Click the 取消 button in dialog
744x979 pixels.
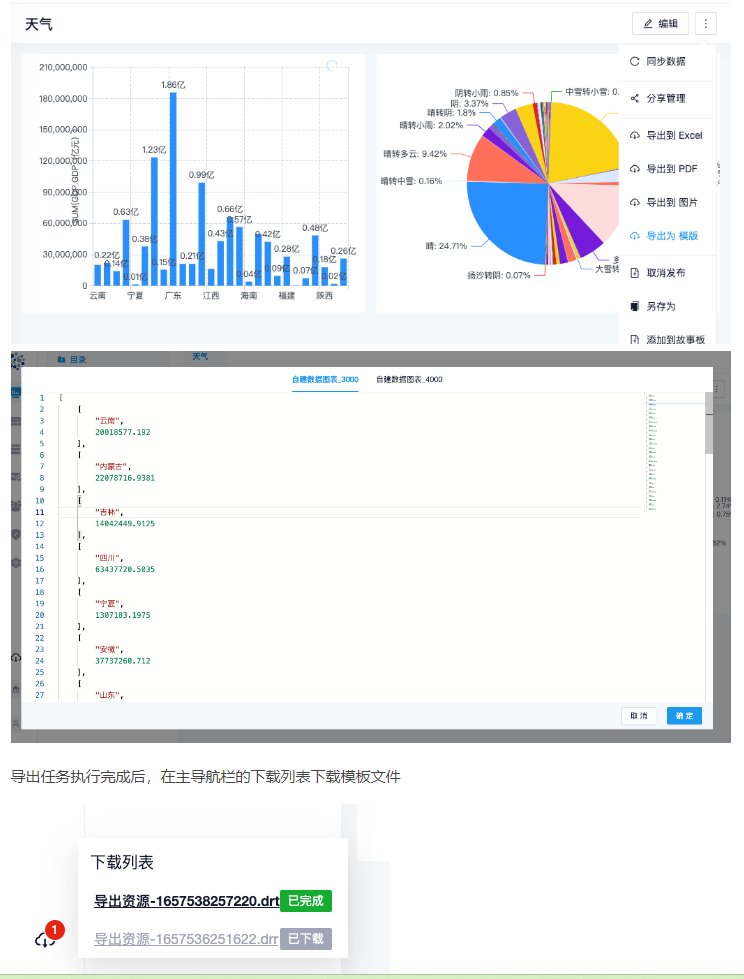[x=639, y=716]
